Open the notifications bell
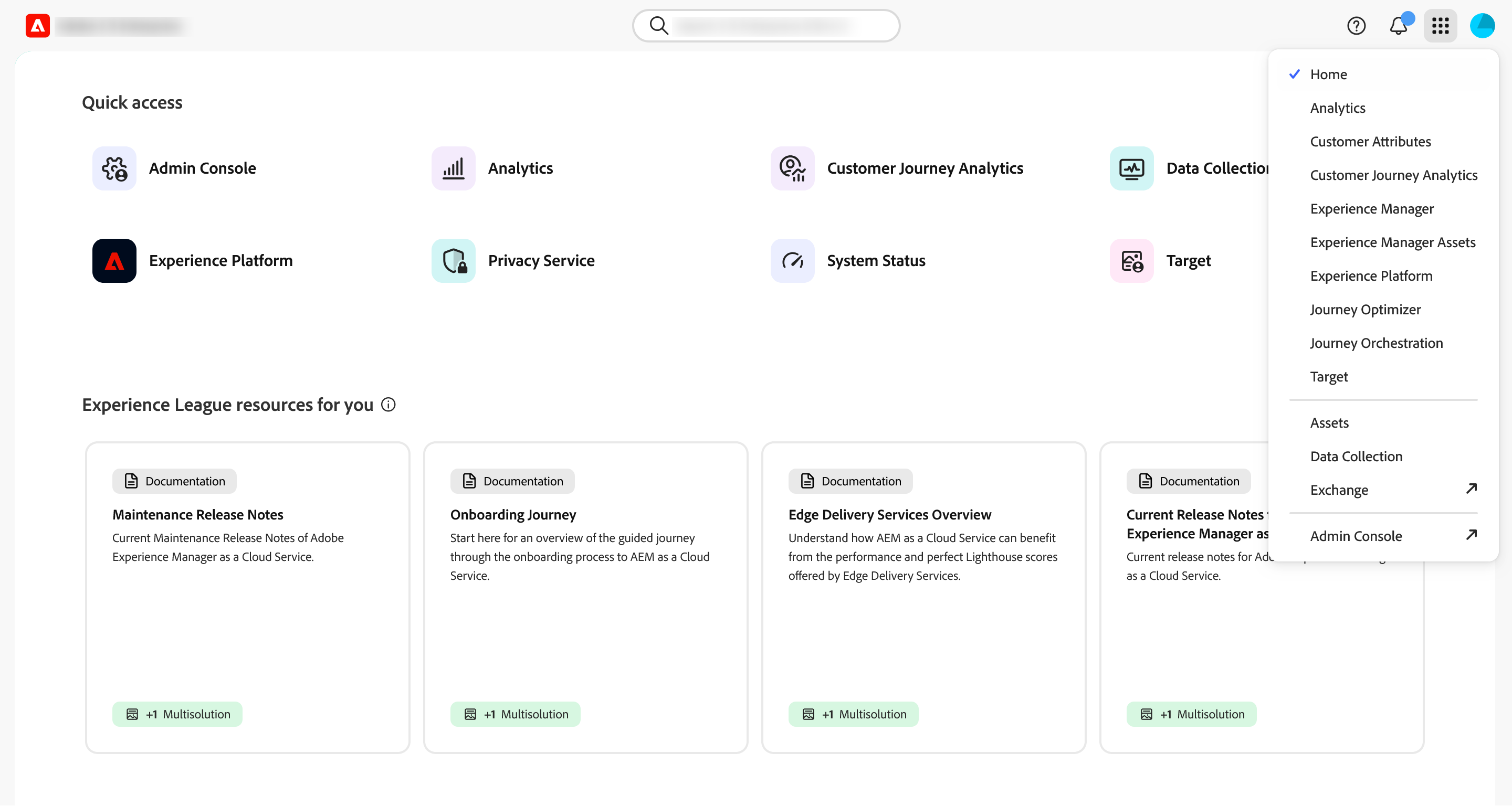Image resolution: width=1512 pixels, height=806 pixels. click(1399, 26)
